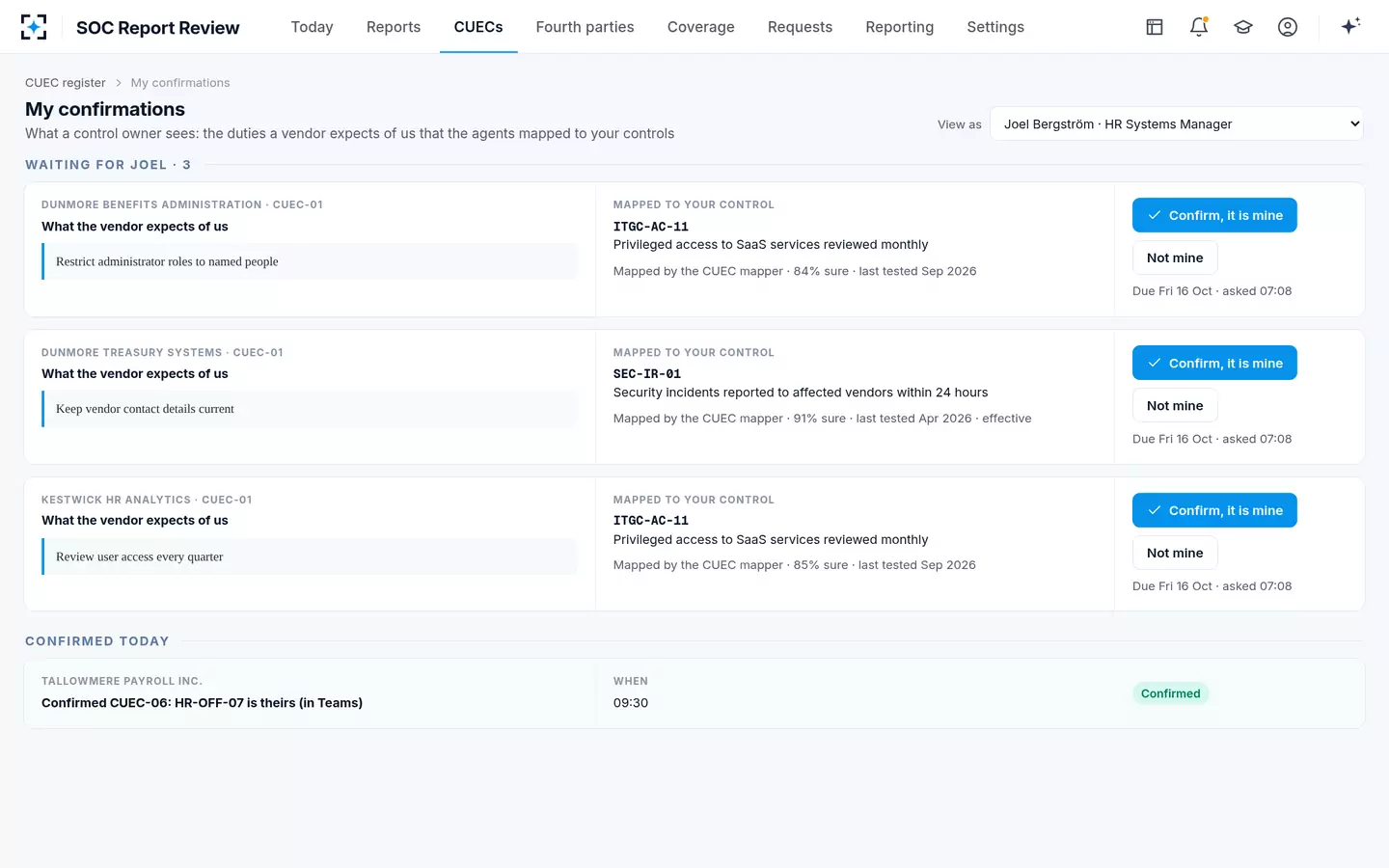Open the sparkle AI assistant icon

click(x=1350, y=26)
